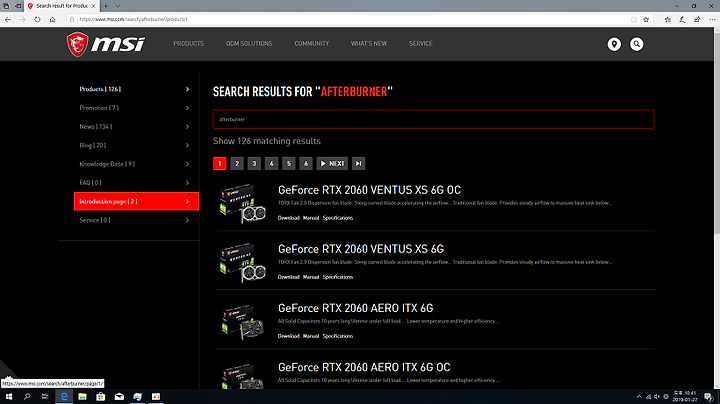Click the taskbar clock and date
Image resolution: width=720 pixels, height=404 pixels.
tap(685, 397)
